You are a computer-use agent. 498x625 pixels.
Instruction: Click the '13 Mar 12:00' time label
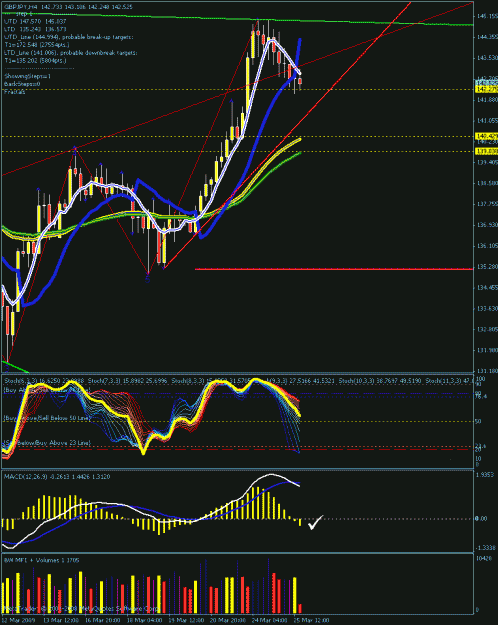point(61,621)
